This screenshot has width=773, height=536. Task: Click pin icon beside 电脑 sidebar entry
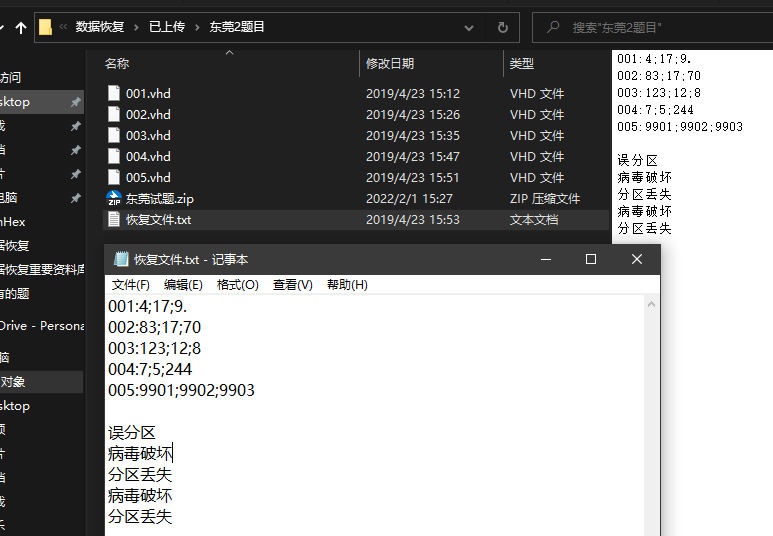(75, 198)
